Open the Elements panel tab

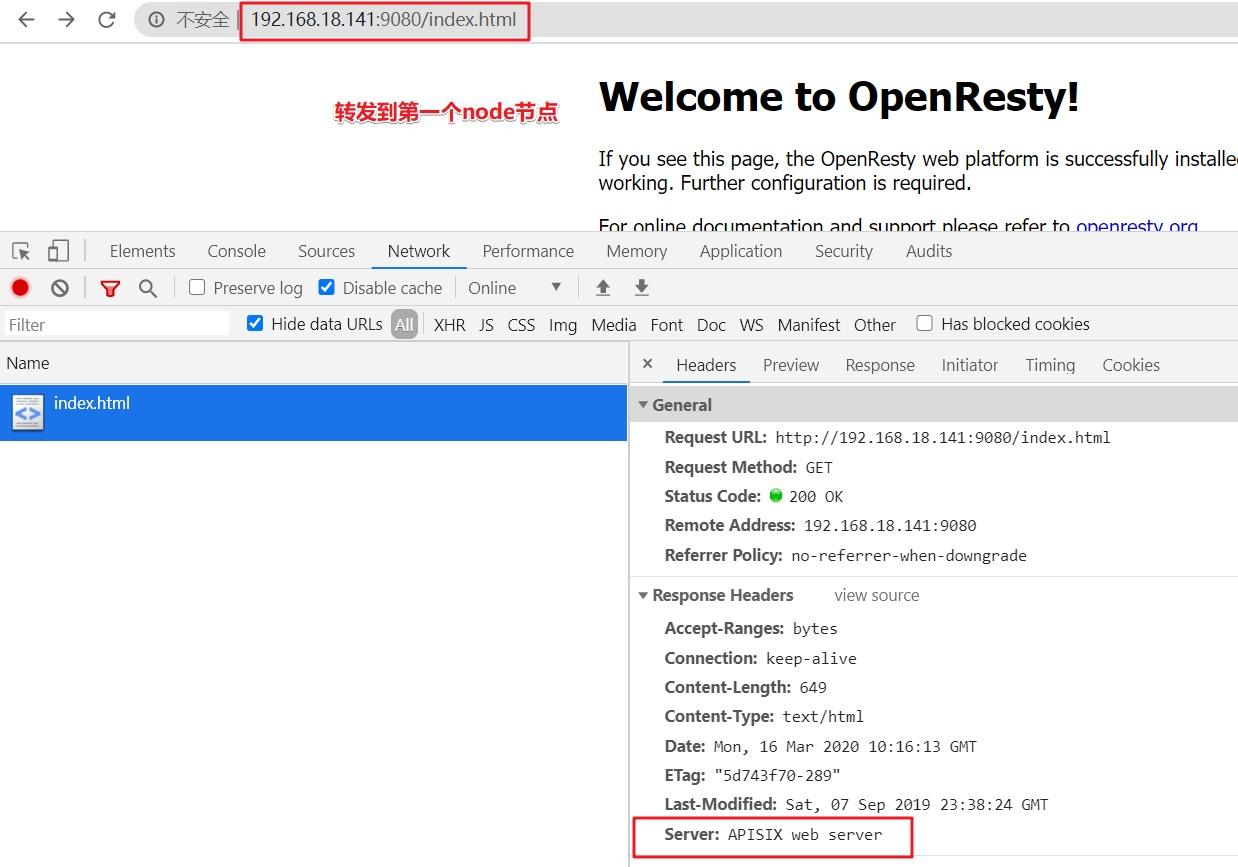pos(142,251)
